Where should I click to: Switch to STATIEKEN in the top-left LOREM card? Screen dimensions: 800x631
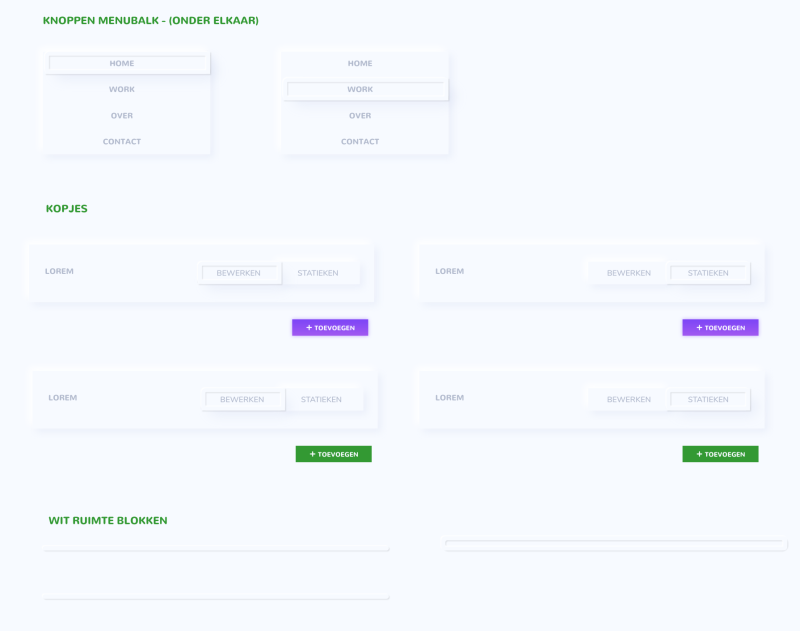(321, 273)
